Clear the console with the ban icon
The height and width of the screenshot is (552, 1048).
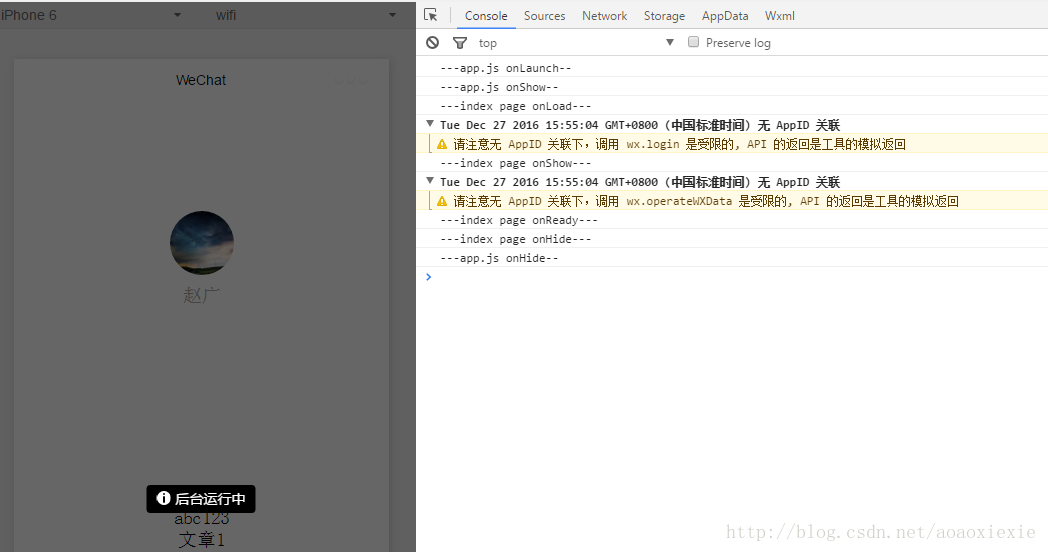point(432,43)
